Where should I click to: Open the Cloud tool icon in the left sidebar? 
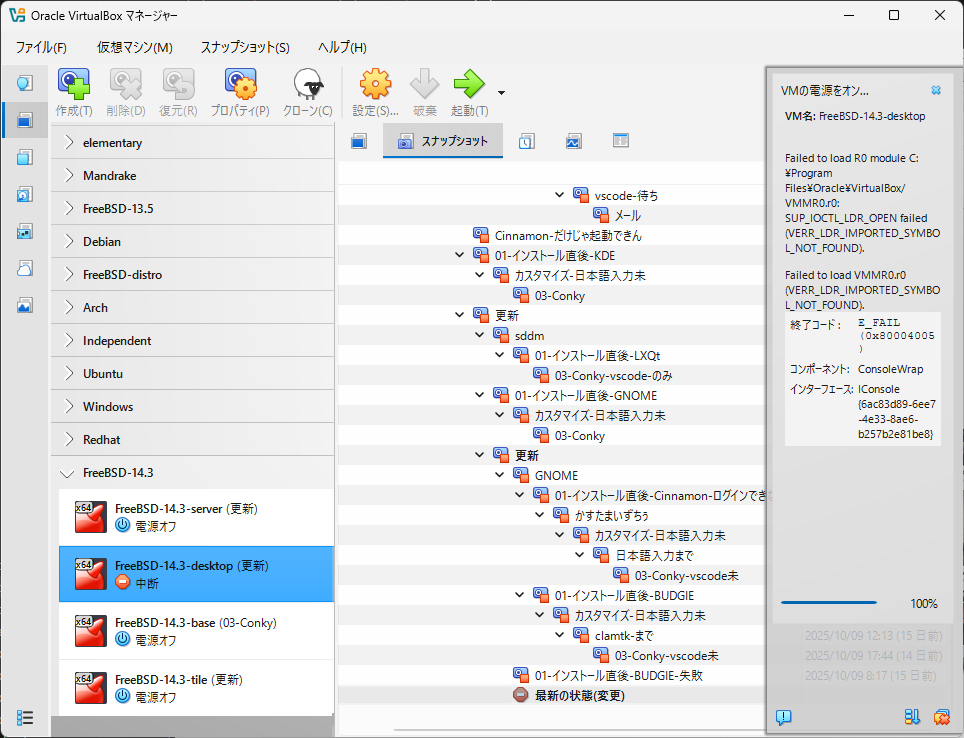pyautogui.click(x=25, y=269)
